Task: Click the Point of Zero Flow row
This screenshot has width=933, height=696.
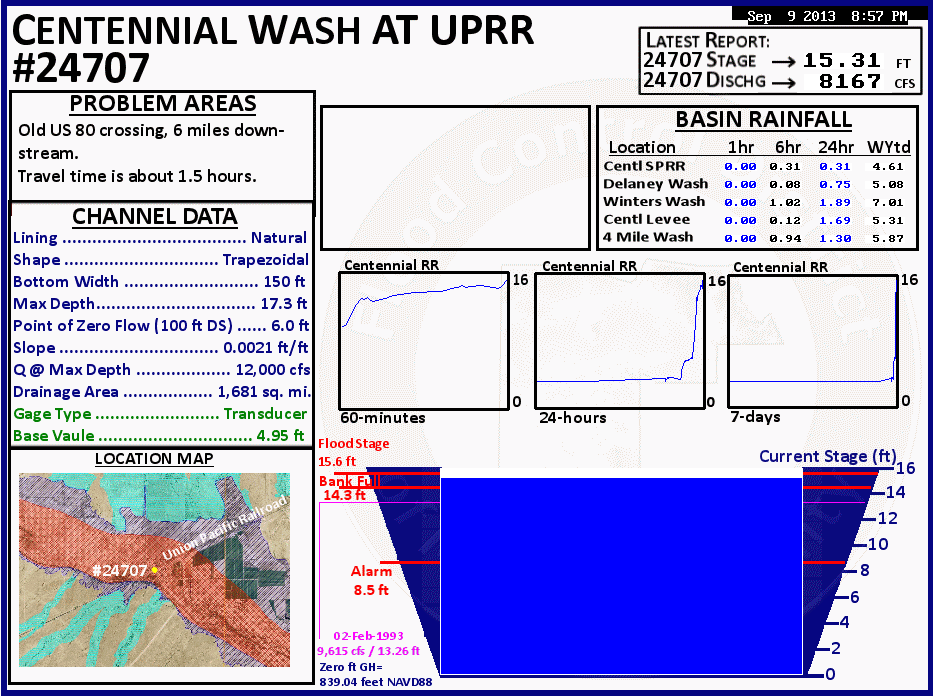Action: click(x=161, y=326)
